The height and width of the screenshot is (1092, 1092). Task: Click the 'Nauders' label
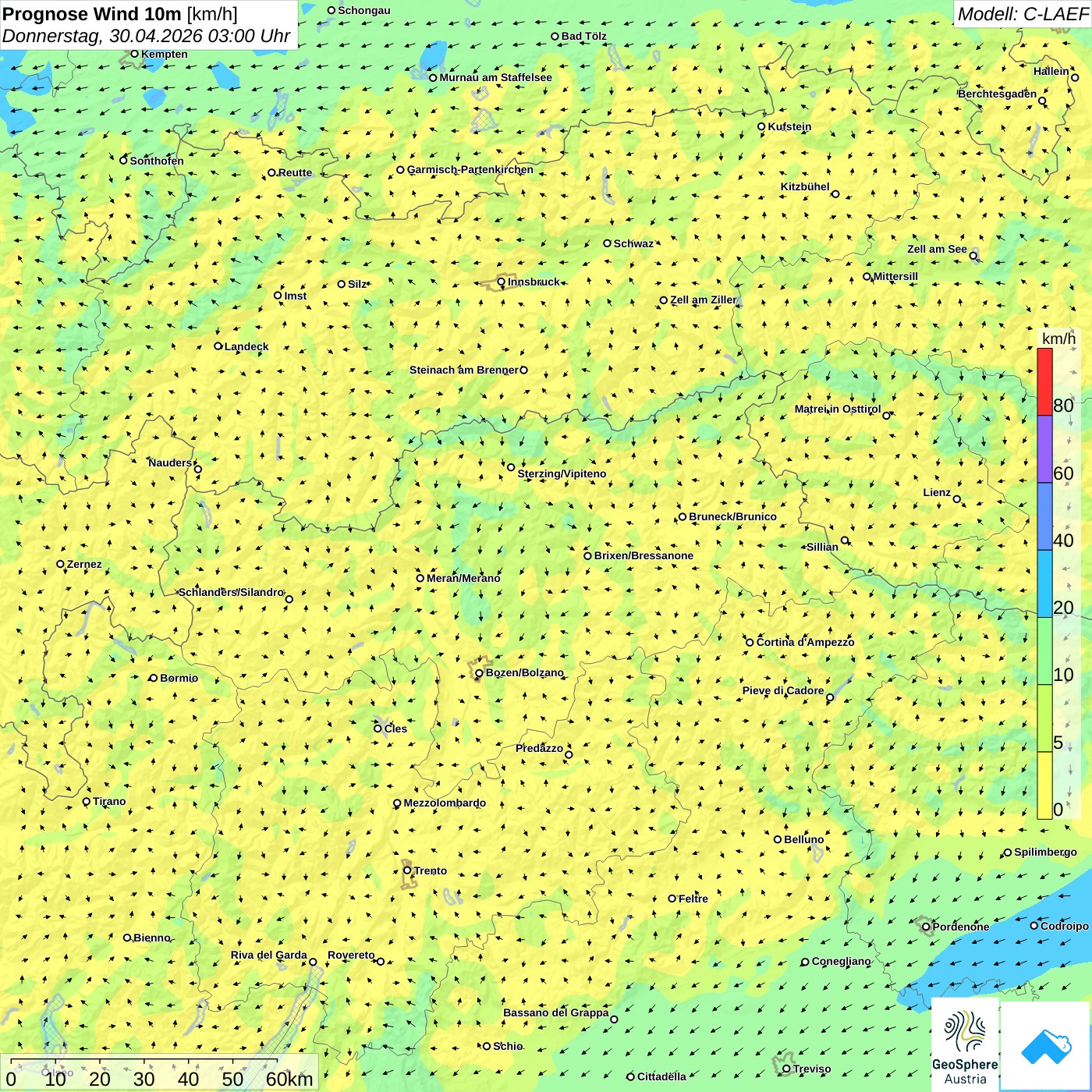point(170,463)
